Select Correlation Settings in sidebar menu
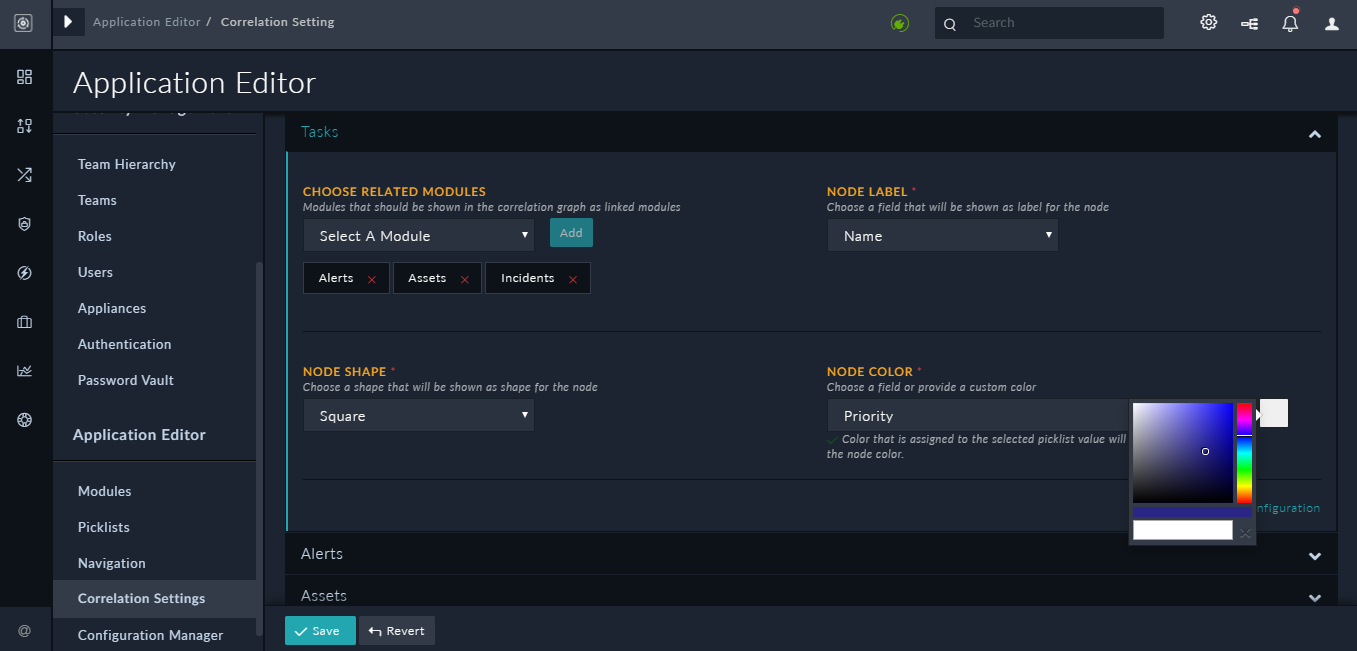The image size is (1357, 651). point(140,598)
